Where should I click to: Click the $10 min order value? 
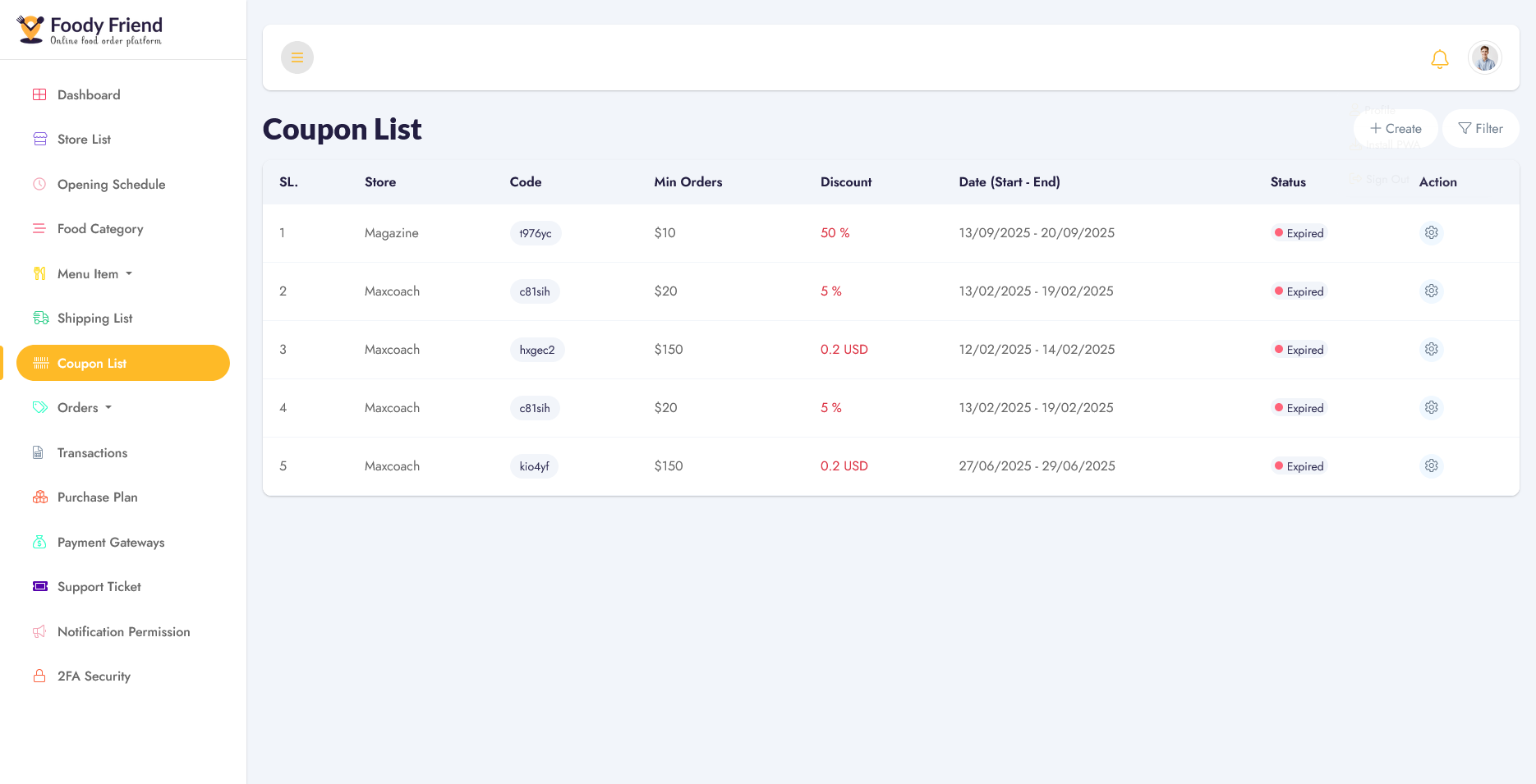[x=665, y=233]
